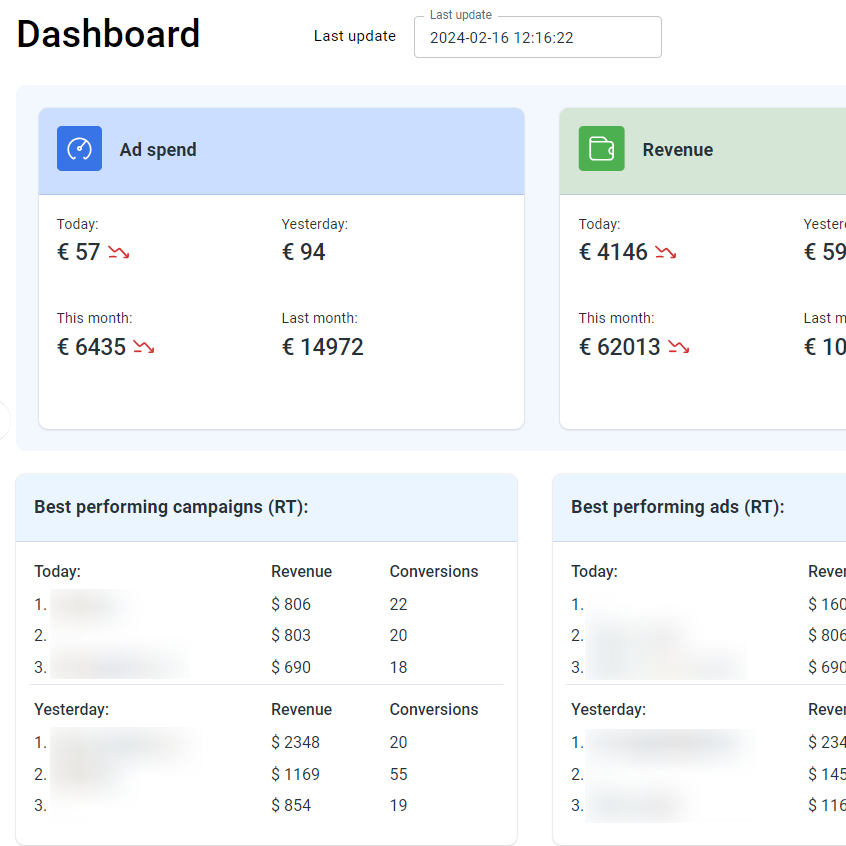Click the down-trend arrow next to € 6435
This screenshot has height=846, width=846.
pyautogui.click(x=143, y=348)
